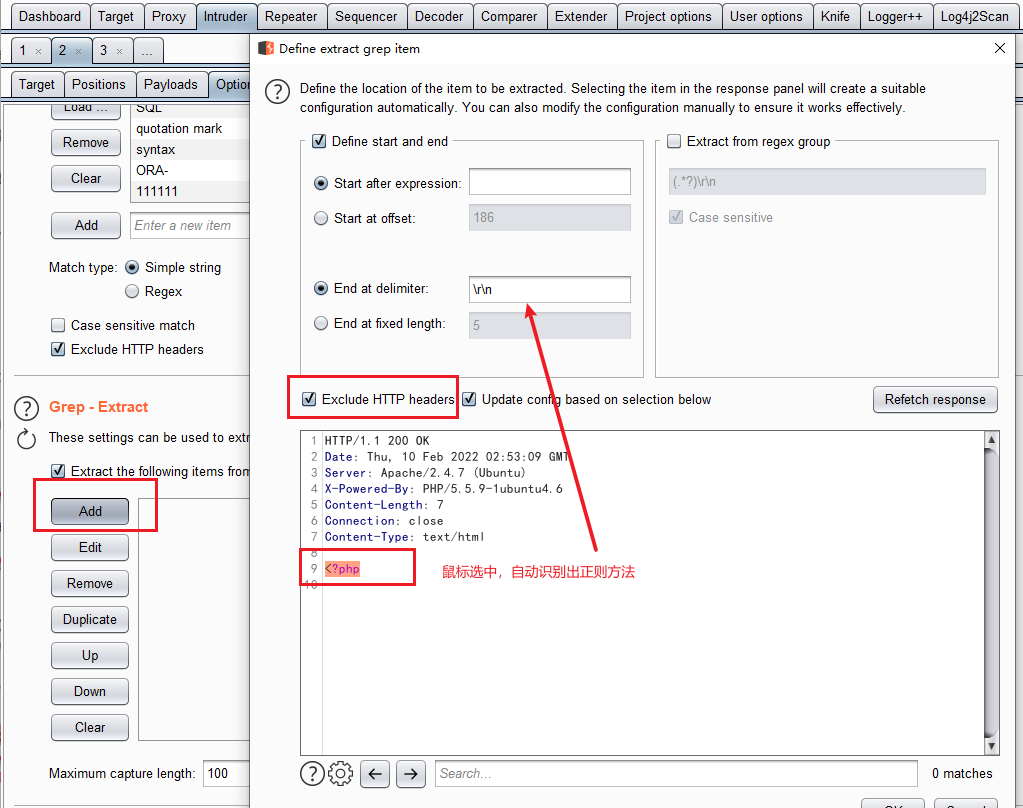Close Intruder attack tab 2
Viewport: 1023px width, 808px height.
click(x=78, y=51)
